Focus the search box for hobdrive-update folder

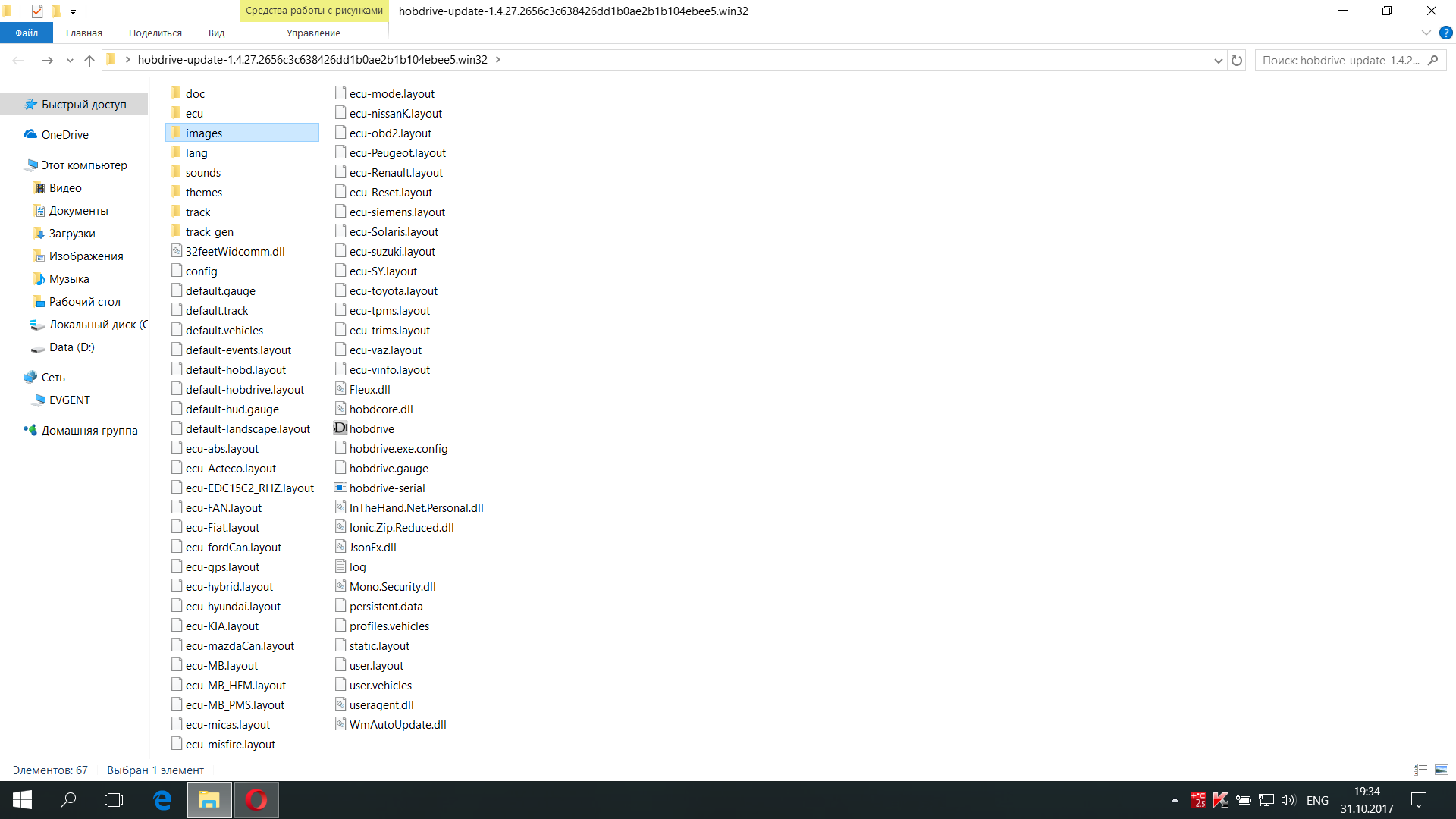[x=1341, y=60]
